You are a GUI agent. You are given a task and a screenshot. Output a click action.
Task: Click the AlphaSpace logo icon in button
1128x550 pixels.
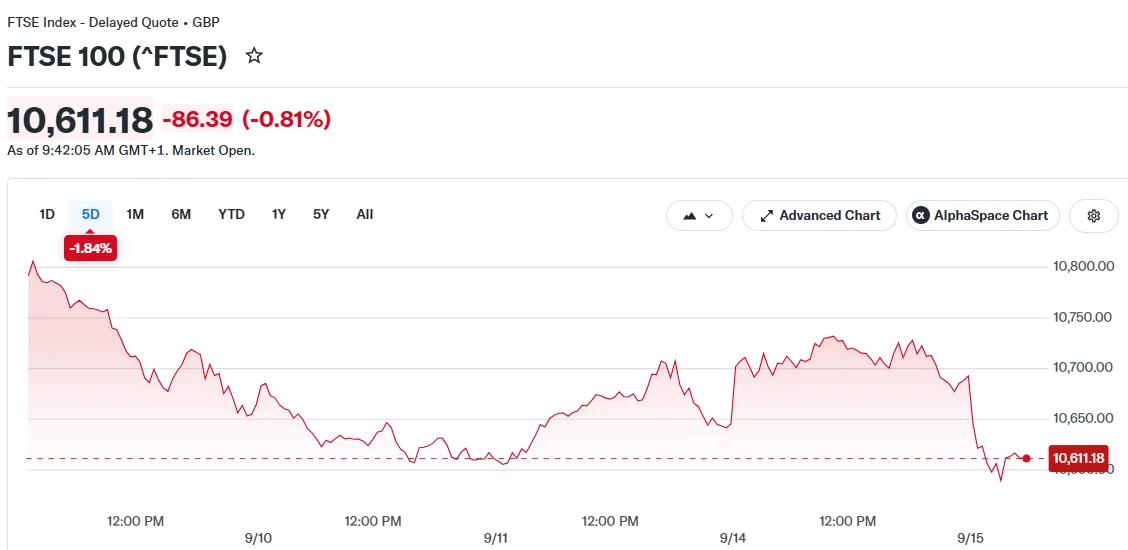pos(921,216)
